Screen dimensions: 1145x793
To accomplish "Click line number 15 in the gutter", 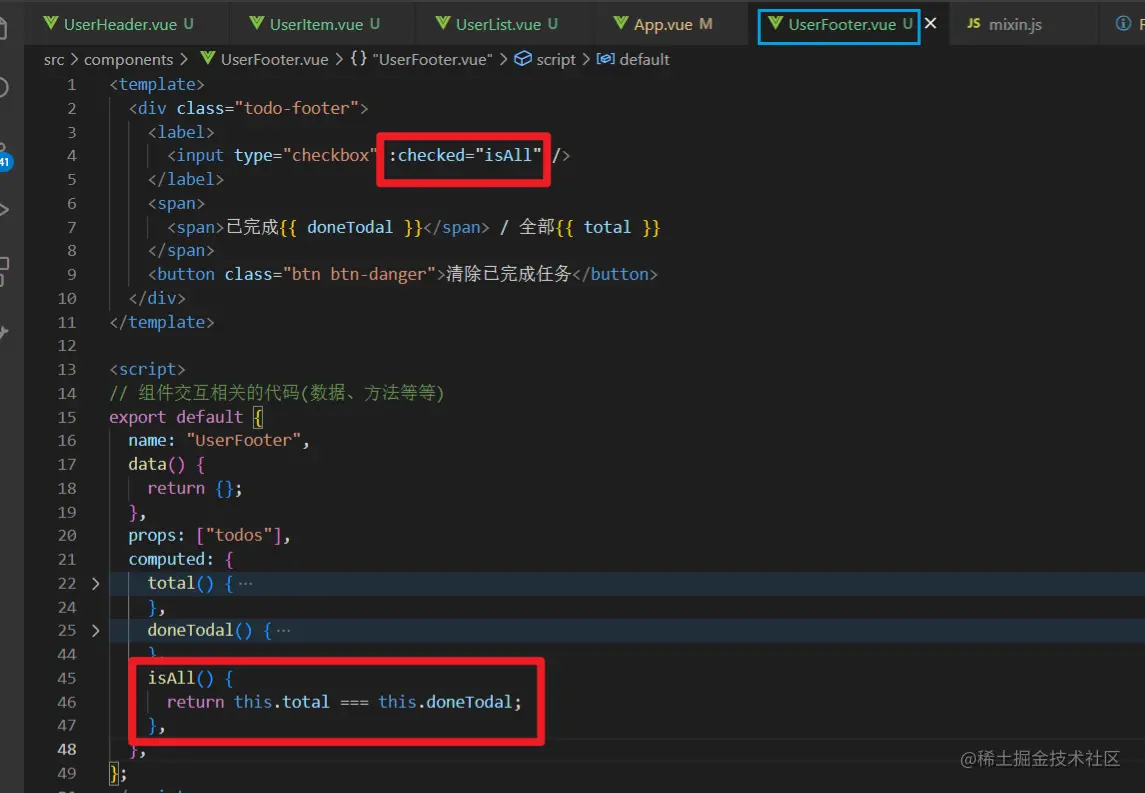I will click(66, 417).
